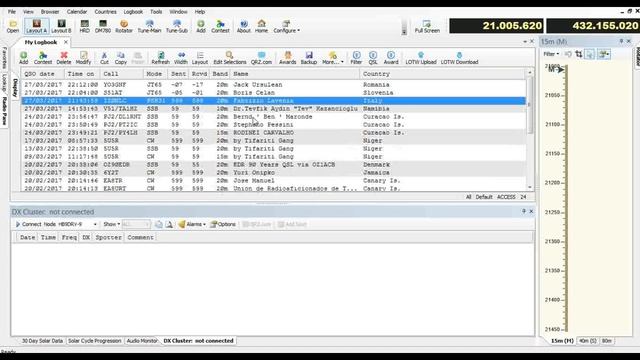Image resolution: width=640 pixels, height=360 pixels.
Task: Open the About dialog
Action: point(244,27)
